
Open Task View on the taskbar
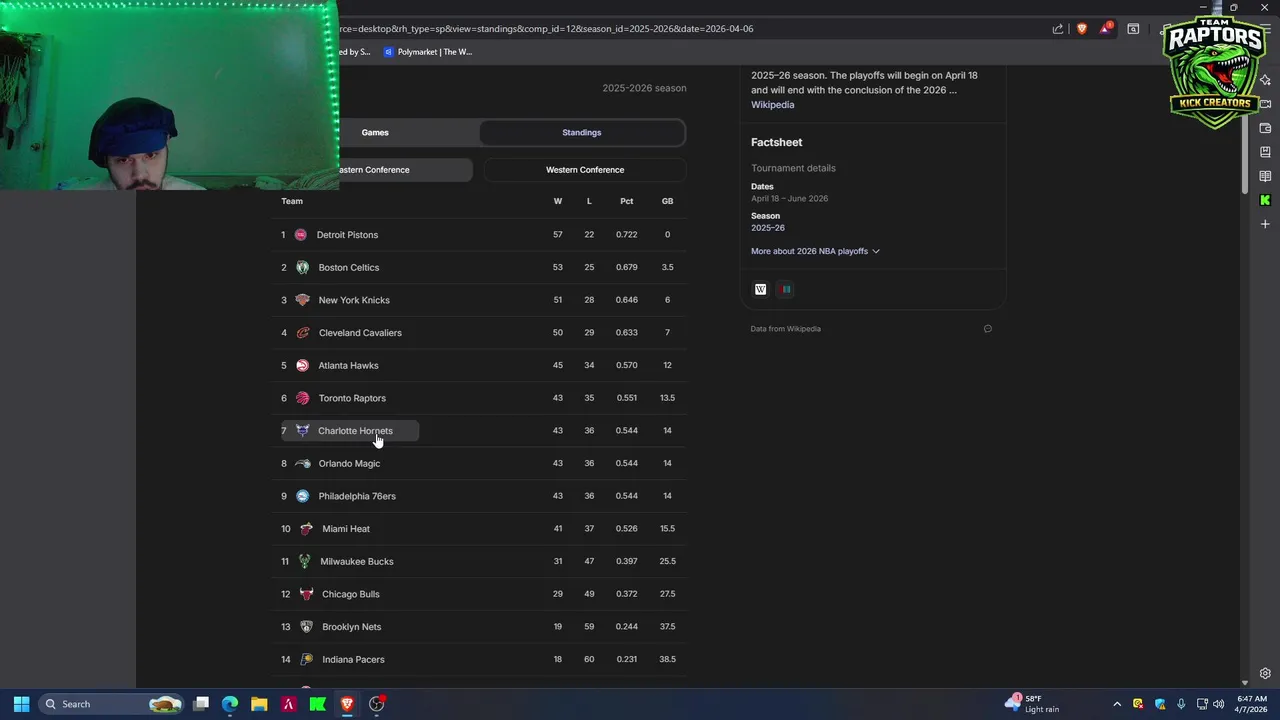tap(201, 704)
